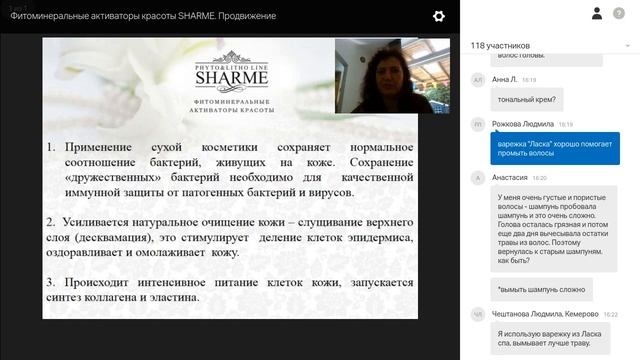Click Чештанова Людмила avatar in chat
Viewport: 640px width, 360px height.
coord(478,314)
